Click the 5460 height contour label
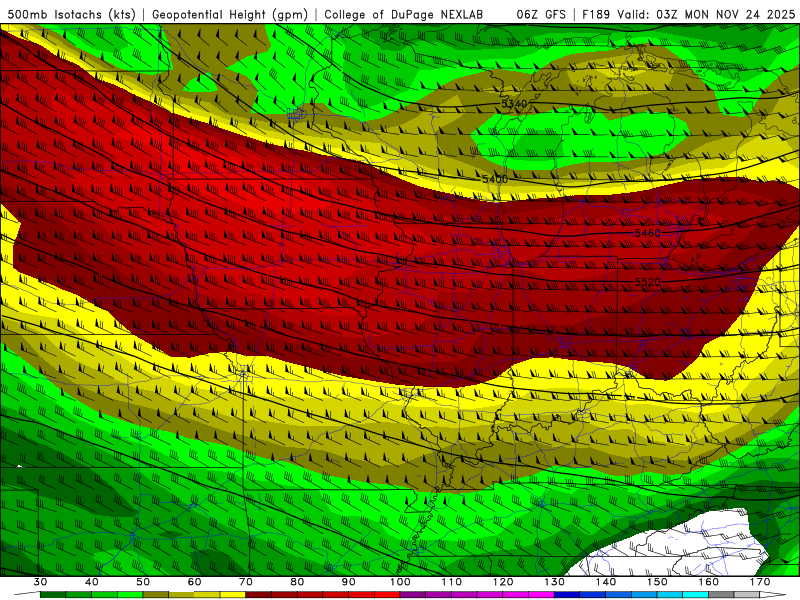Screen dimensions: 800x600 point(647,233)
